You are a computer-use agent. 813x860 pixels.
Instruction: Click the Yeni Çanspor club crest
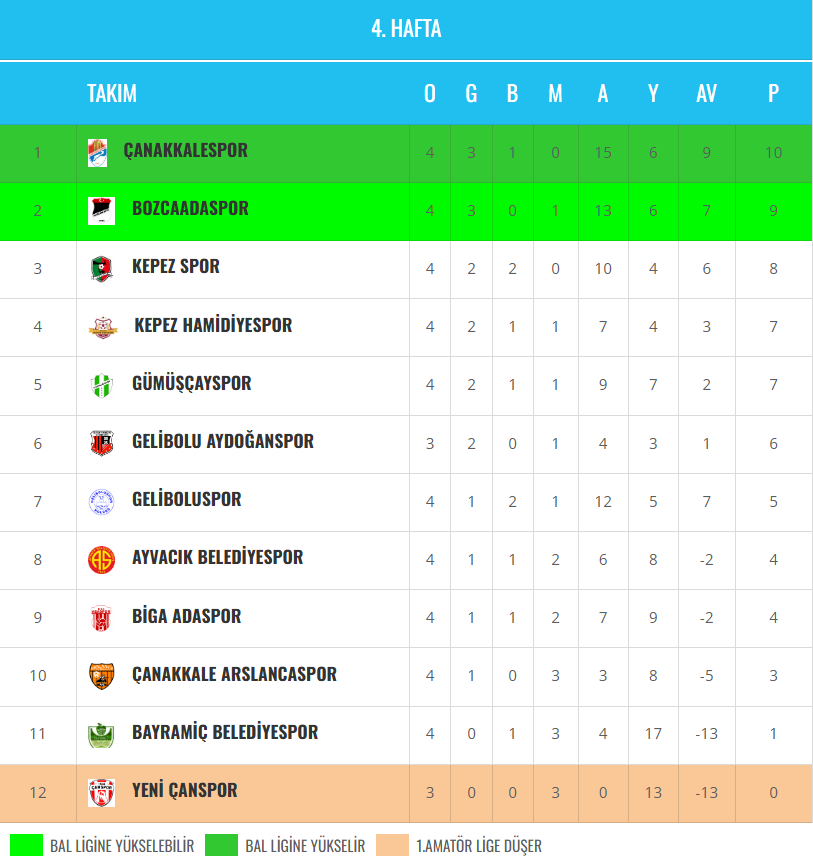pos(101,791)
